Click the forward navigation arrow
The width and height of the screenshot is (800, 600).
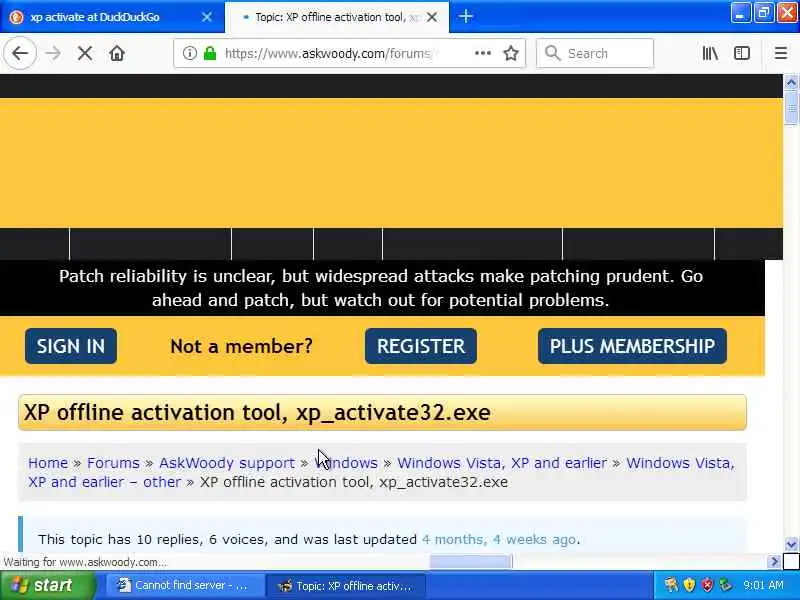coord(53,53)
